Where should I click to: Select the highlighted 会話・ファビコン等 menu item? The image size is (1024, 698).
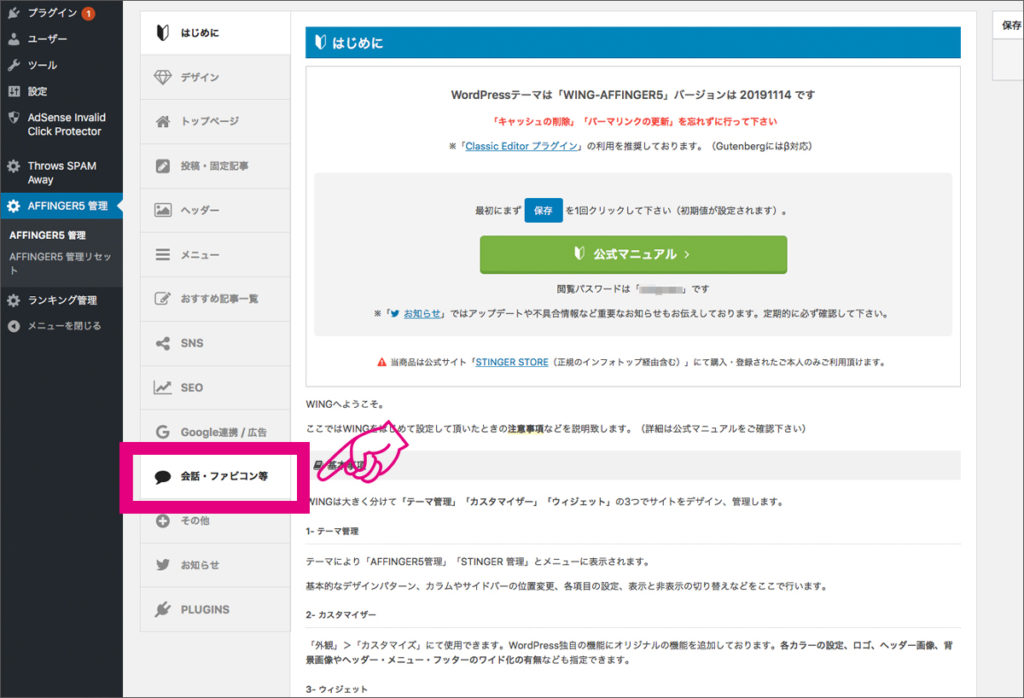click(x=224, y=477)
